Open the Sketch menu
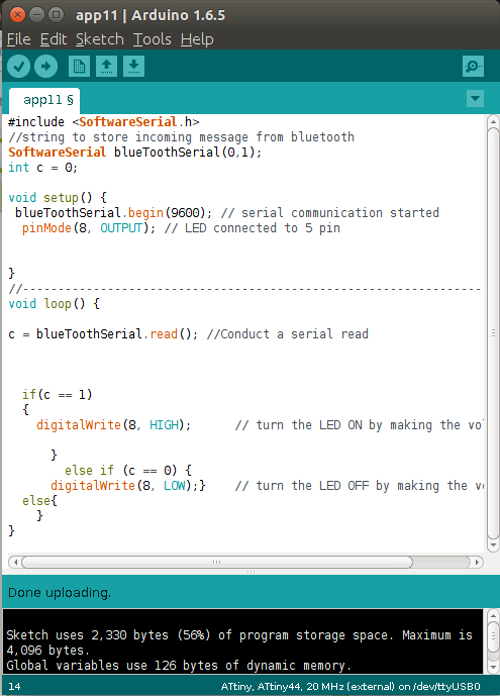Screen dimensions: 500x696 100,40
